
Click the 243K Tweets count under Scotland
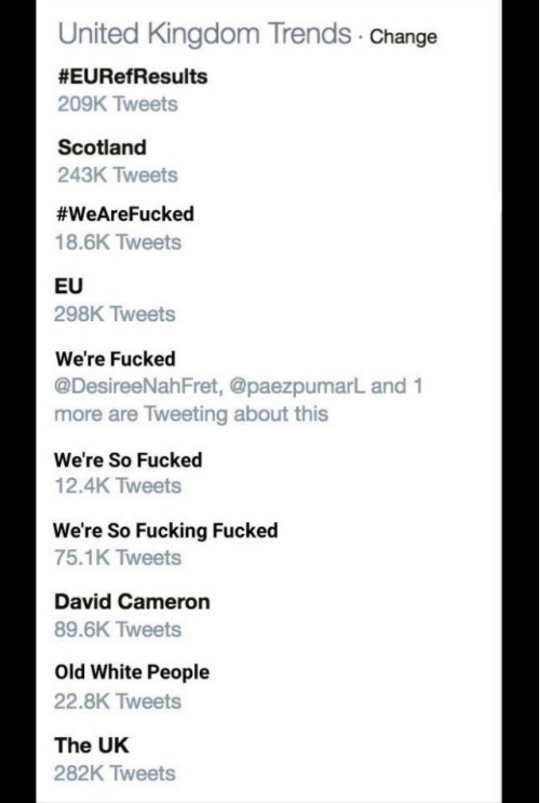tap(118, 176)
